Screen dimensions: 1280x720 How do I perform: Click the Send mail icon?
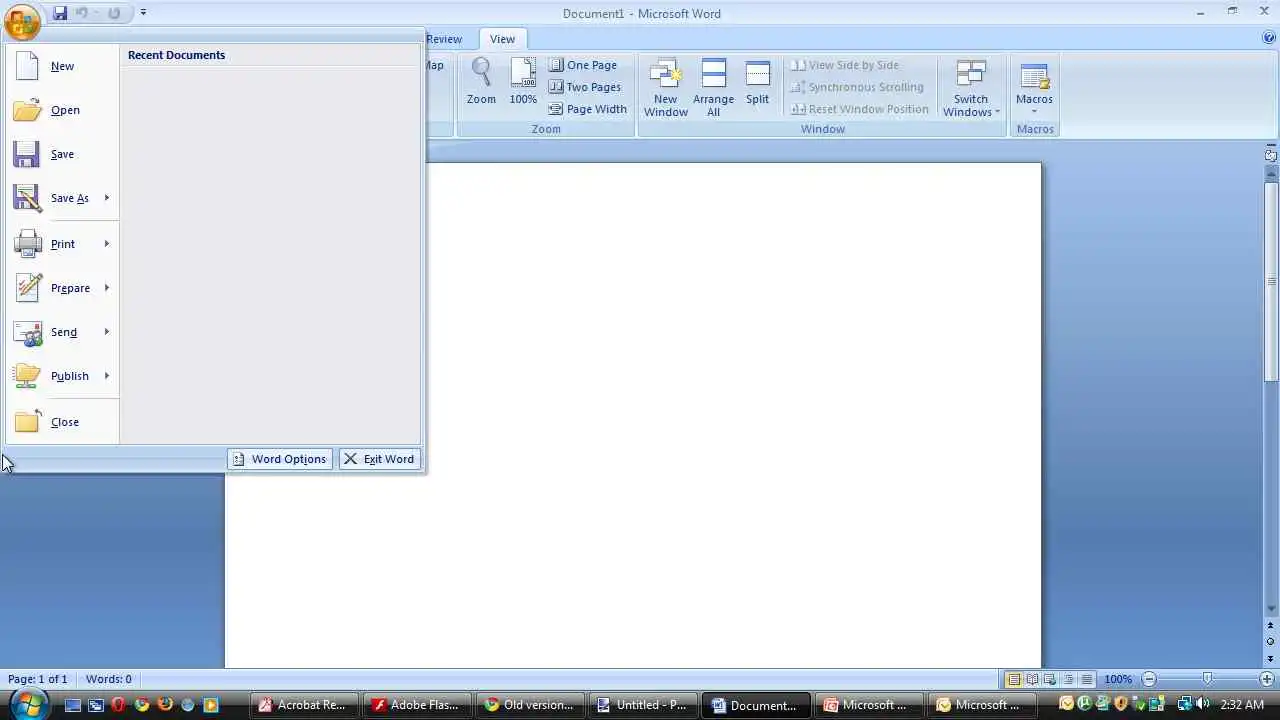28,332
